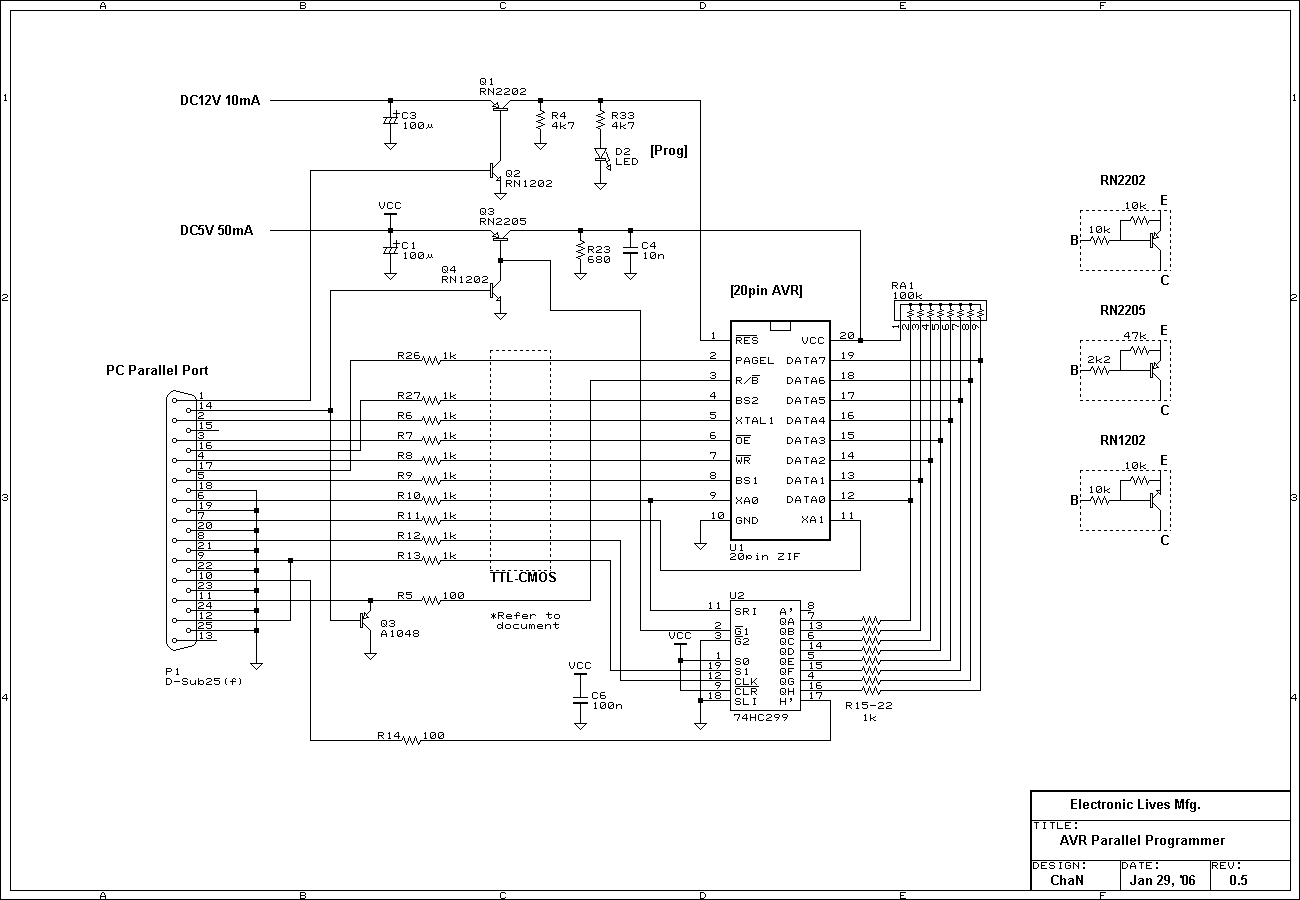Viewport: 1300px width, 900px height.
Task: Click the RA1 100k resistor array
Action: click(x=940, y=312)
